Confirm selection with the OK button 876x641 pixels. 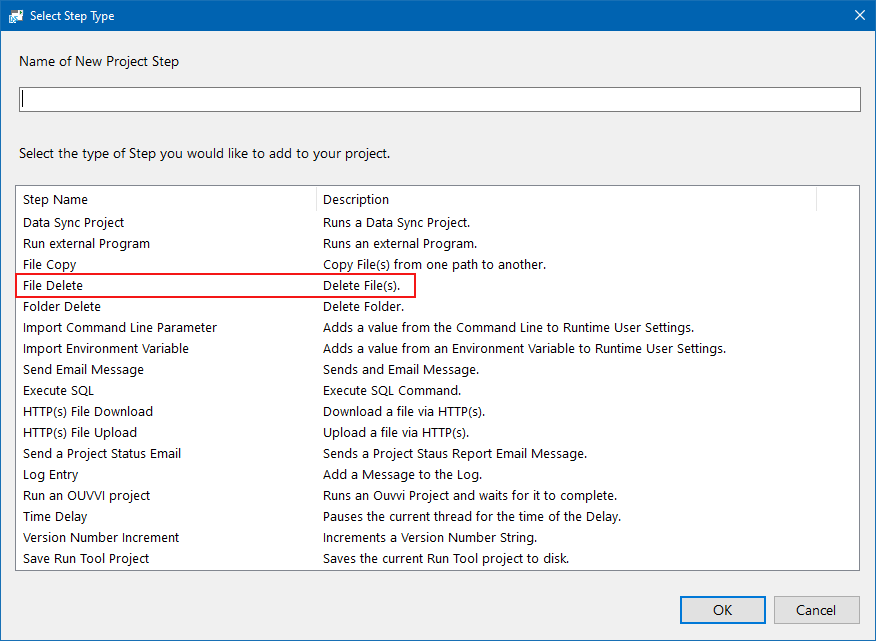[722, 610]
